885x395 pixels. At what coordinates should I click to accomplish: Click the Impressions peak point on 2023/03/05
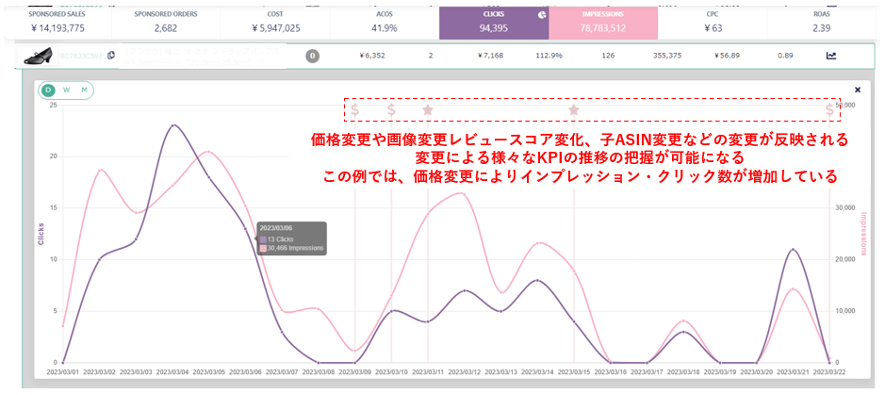tap(209, 152)
